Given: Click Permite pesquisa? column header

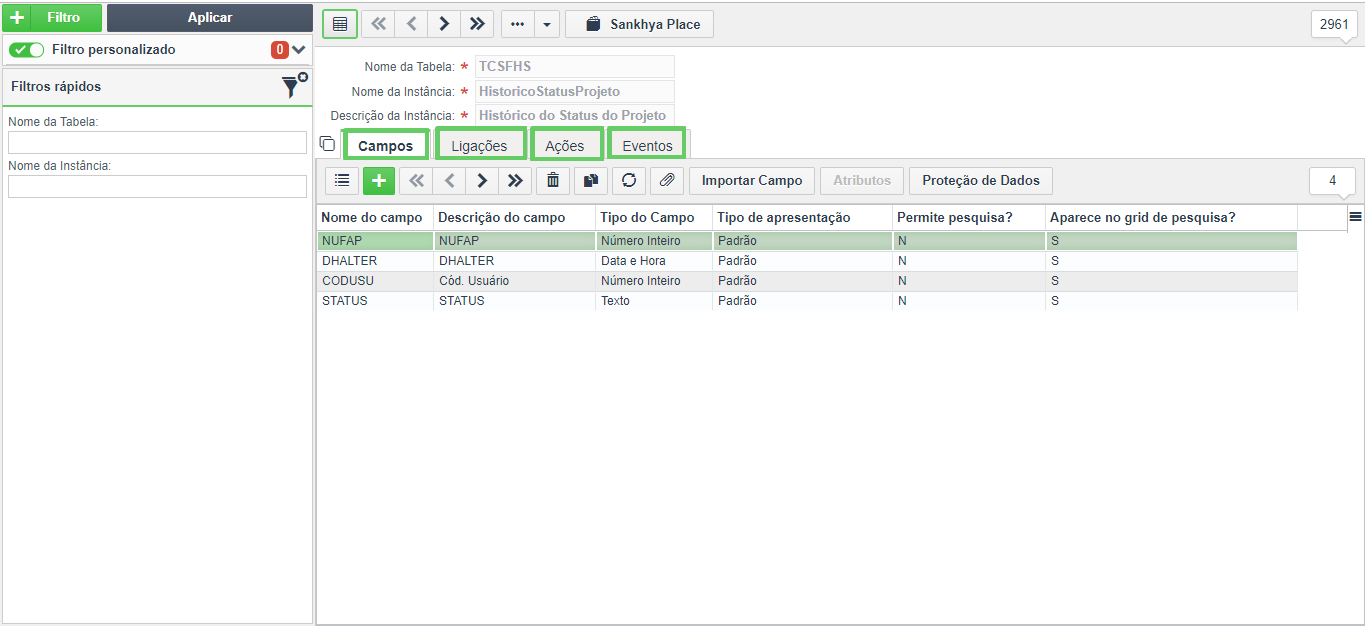Looking at the screenshot, I should (969, 218).
